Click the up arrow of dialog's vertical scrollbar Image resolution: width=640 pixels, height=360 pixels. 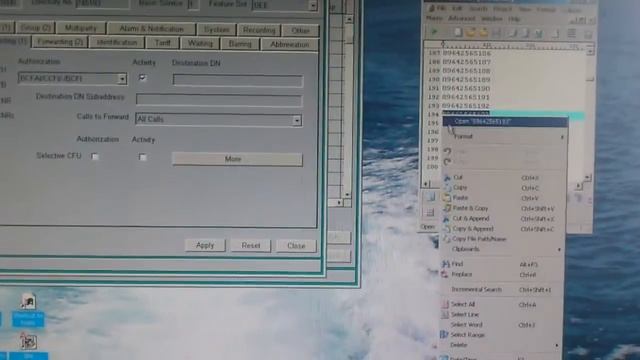point(349,19)
